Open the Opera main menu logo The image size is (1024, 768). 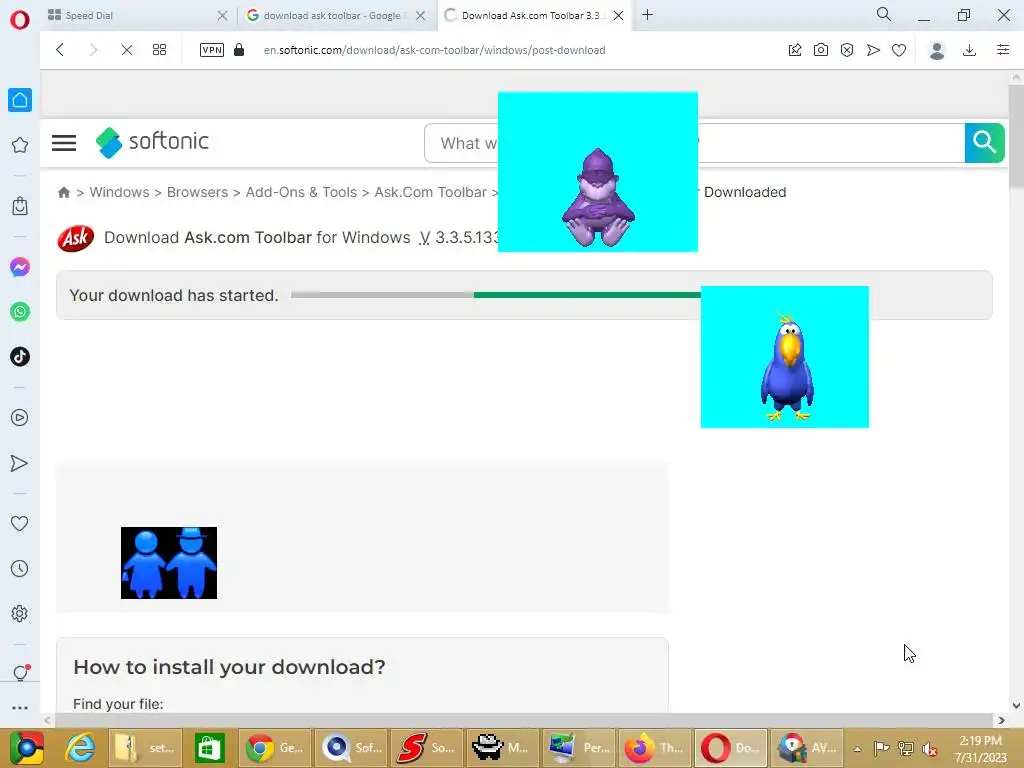click(20, 20)
